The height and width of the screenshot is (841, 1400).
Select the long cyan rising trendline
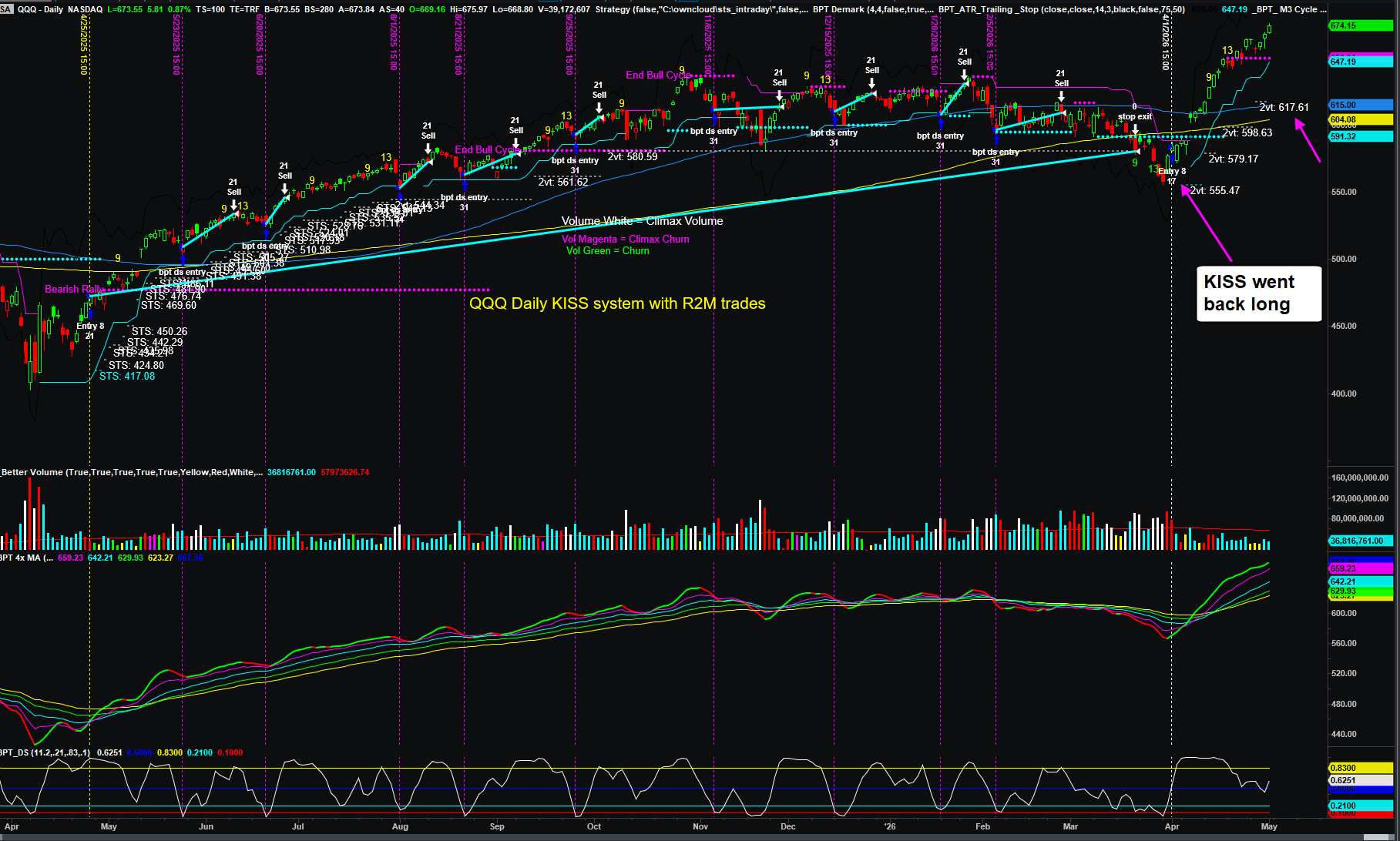[614, 223]
